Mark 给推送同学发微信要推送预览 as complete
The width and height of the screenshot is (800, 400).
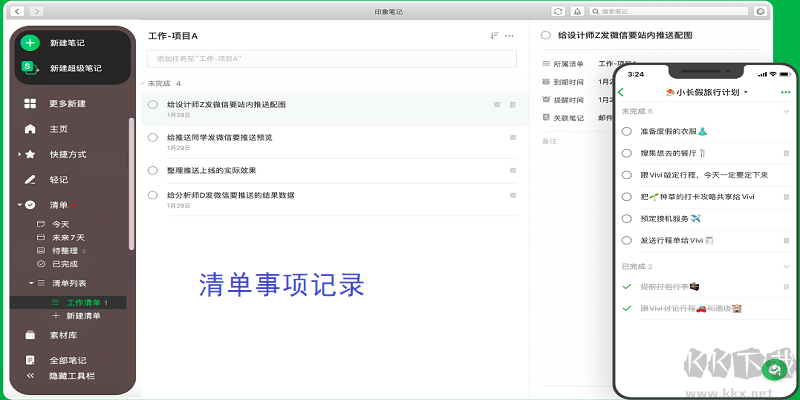pos(153,137)
